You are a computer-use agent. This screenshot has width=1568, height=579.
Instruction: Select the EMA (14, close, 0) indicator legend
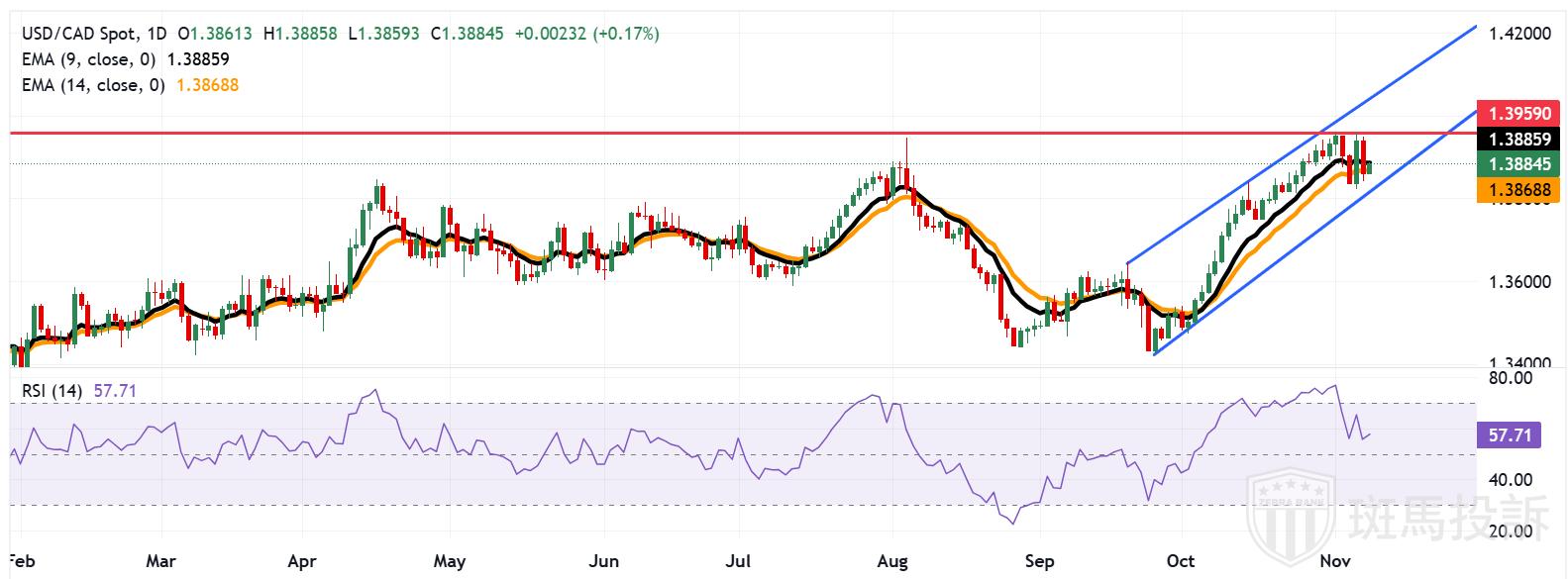click(x=93, y=85)
